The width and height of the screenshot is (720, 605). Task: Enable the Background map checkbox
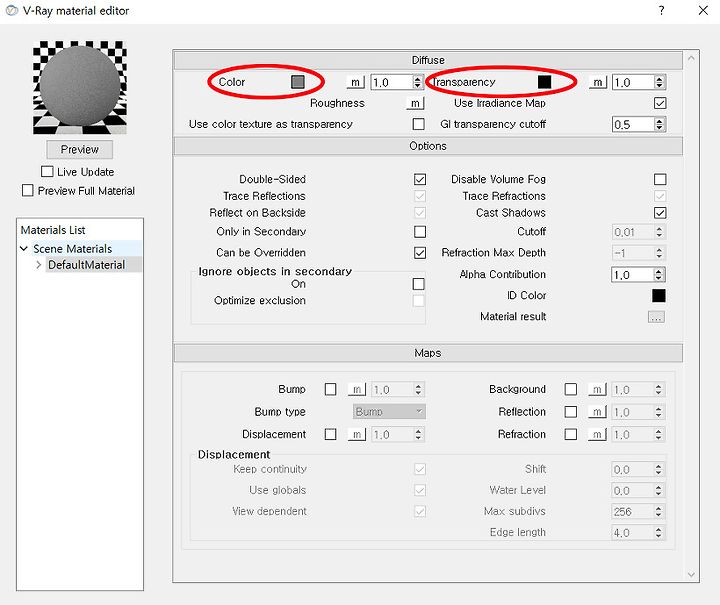(571, 389)
